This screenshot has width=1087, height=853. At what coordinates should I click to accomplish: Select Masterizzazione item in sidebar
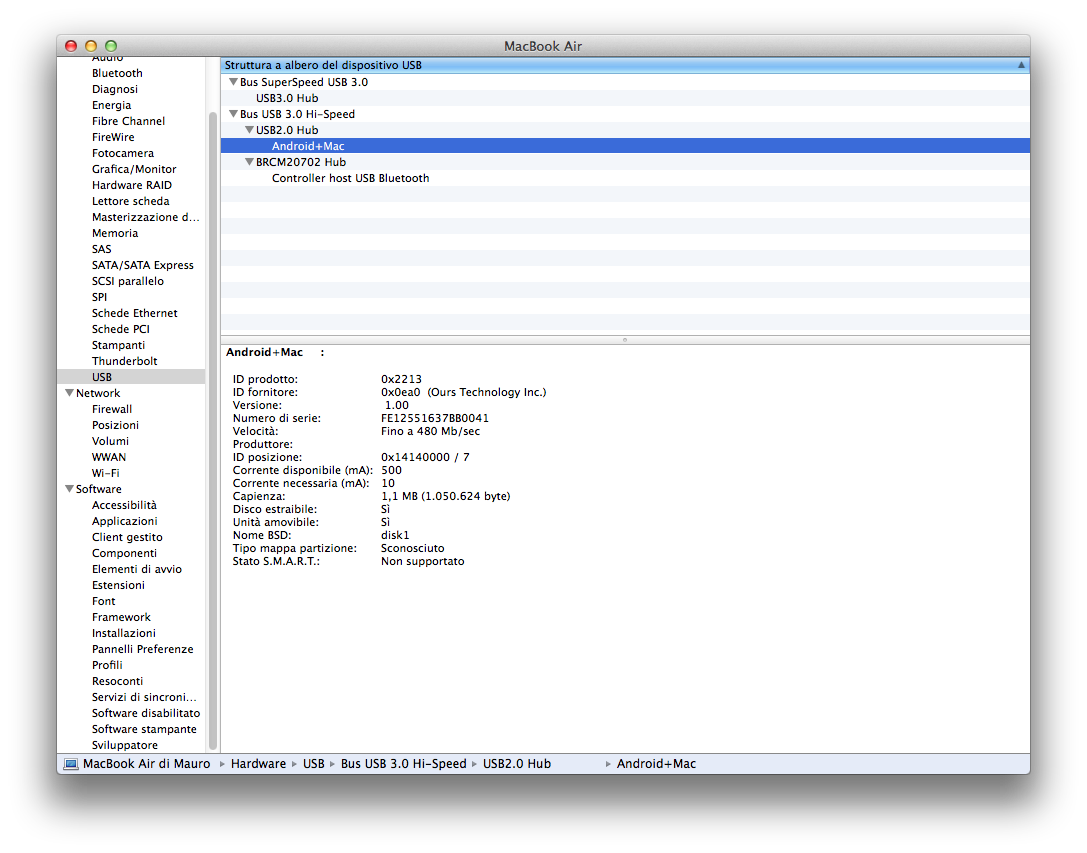tap(146, 216)
